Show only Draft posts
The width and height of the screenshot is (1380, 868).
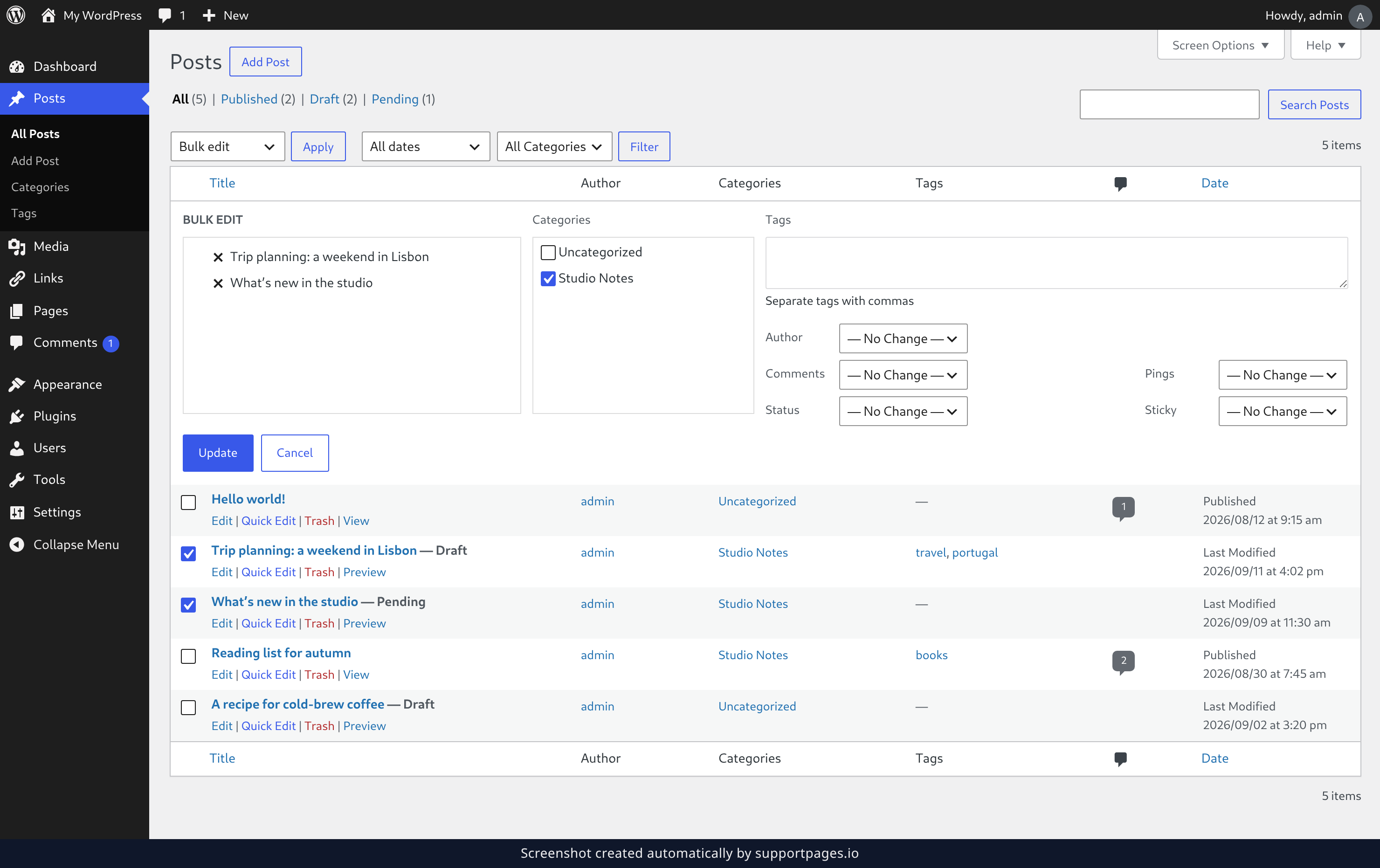tap(324, 99)
